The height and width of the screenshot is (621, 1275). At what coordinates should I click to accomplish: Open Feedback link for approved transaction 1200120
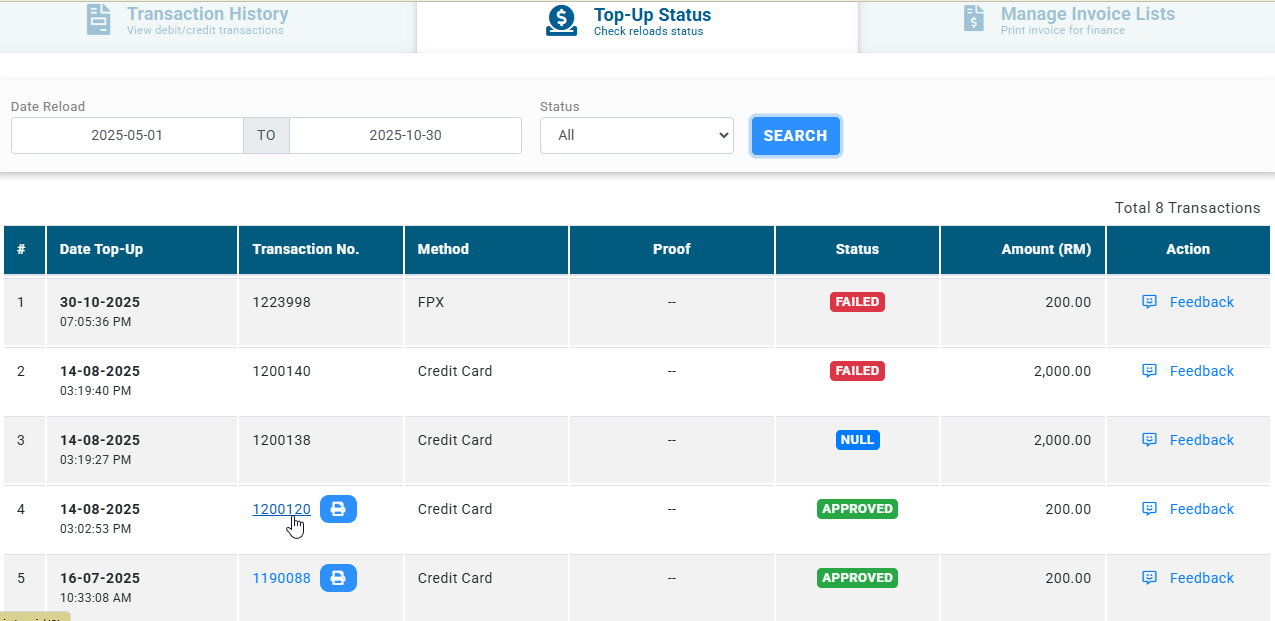click(x=1201, y=509)
